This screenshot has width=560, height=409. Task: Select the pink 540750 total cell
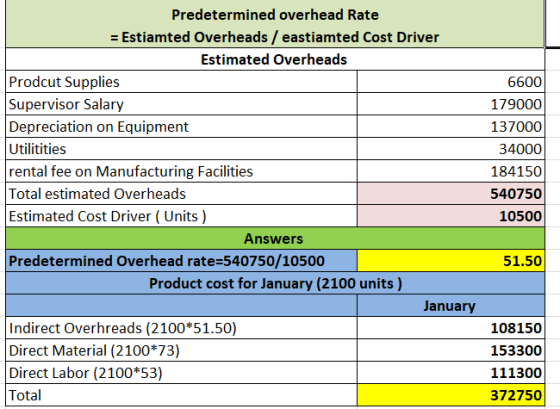(451, 194)
